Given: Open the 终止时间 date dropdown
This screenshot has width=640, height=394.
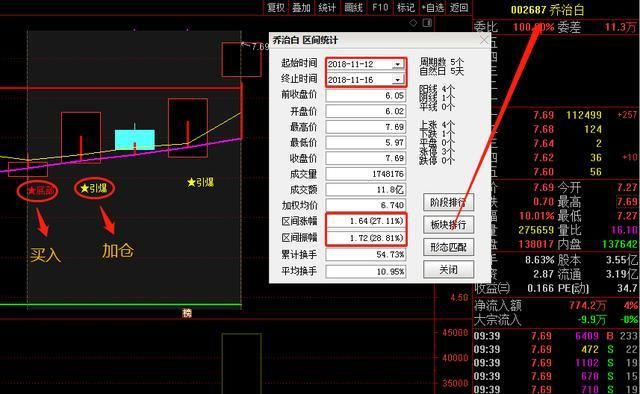Looking at the screenshot, I should click(x=398, y=80).
